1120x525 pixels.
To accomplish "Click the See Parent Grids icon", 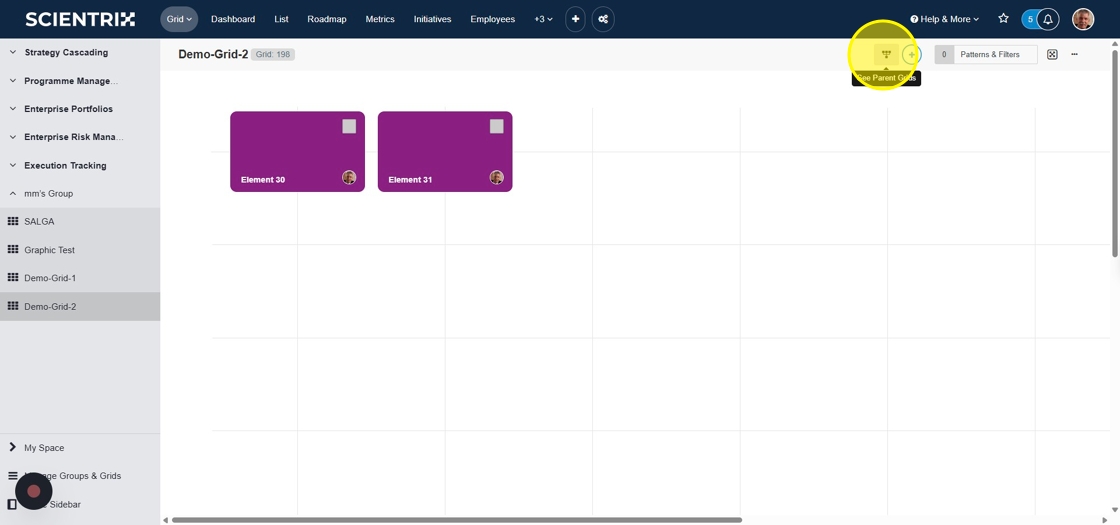I will point(886,55).
